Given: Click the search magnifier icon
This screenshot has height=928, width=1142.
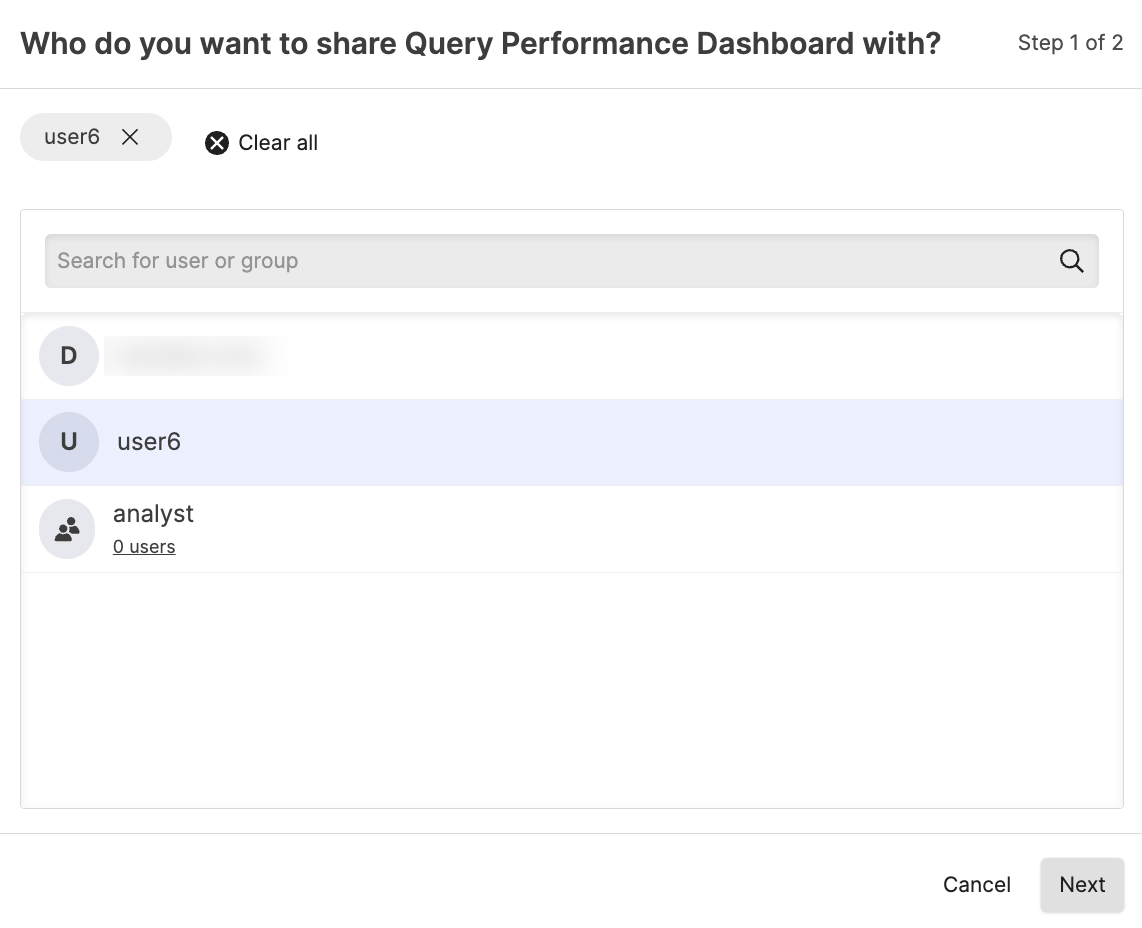Looking at the screenshot, I should 1071,261.
